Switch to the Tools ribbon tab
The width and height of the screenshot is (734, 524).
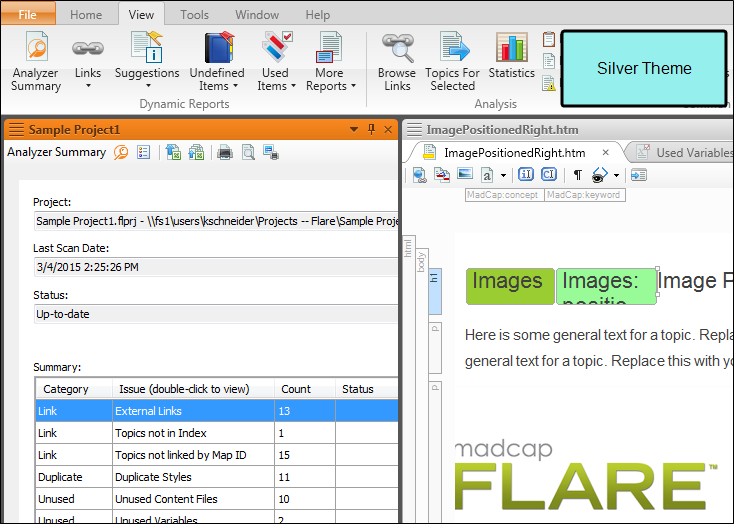coord(194,15)
